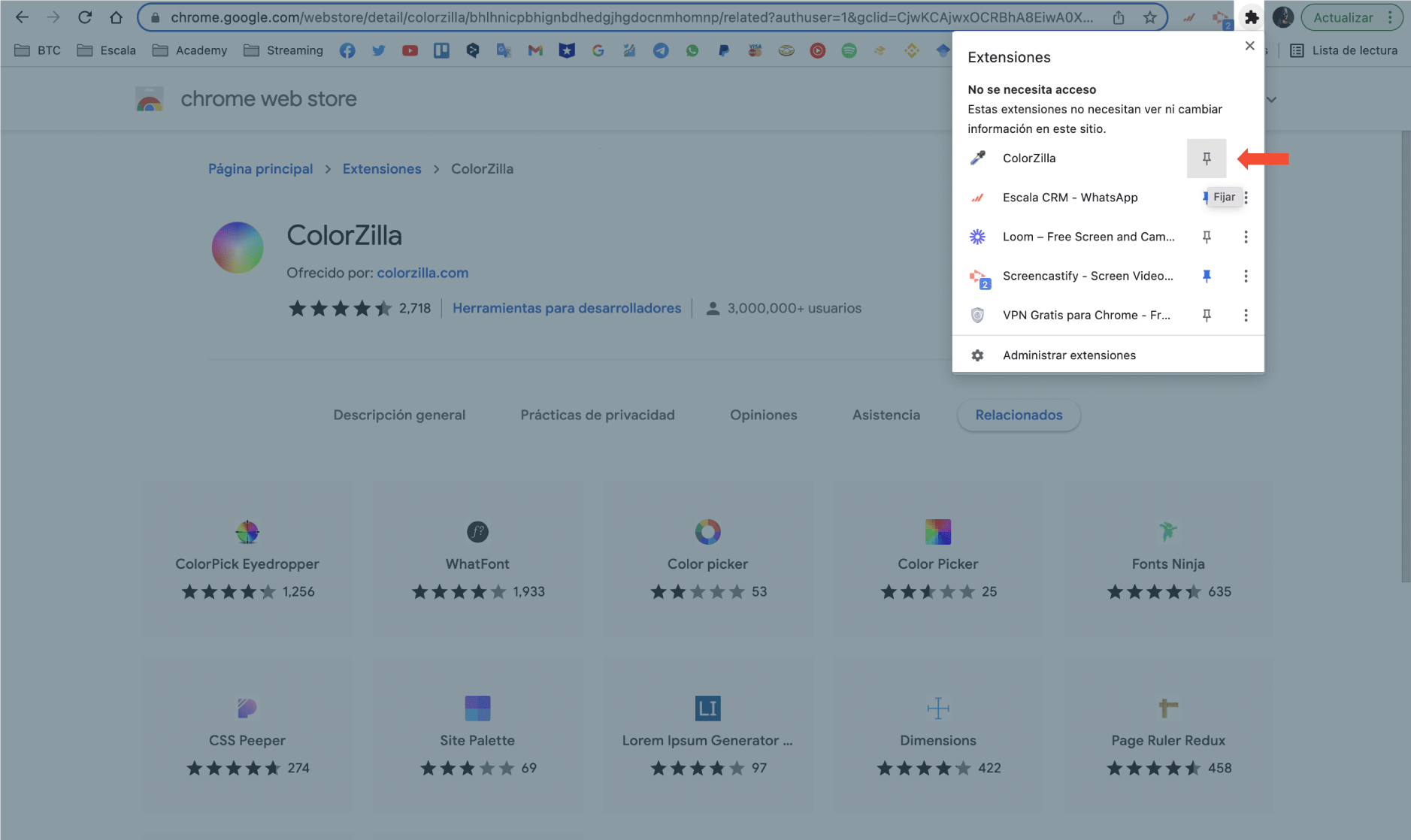
Task: Open the Gmail bookmark
Action: 535,50
